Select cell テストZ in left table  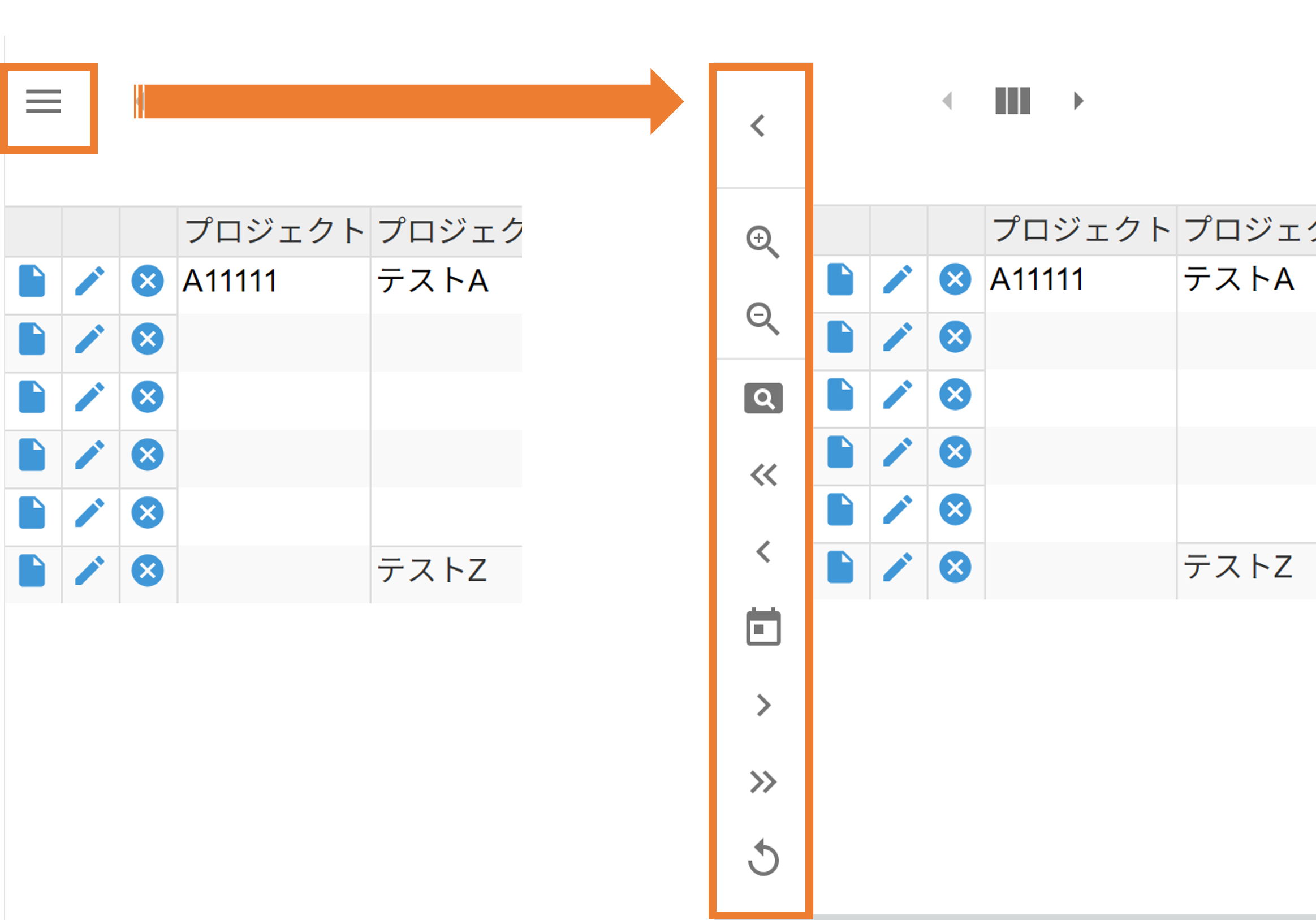pos(447,575)
